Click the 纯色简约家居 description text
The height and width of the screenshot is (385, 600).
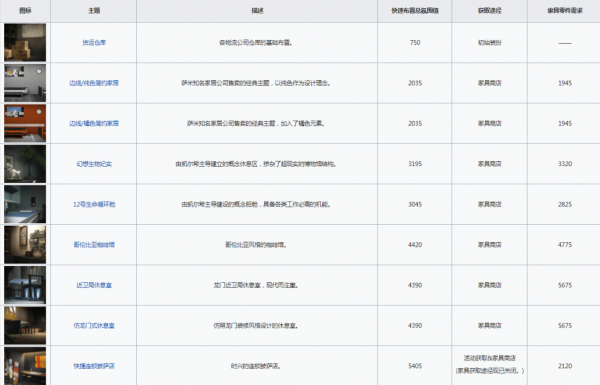pos(256,83)
